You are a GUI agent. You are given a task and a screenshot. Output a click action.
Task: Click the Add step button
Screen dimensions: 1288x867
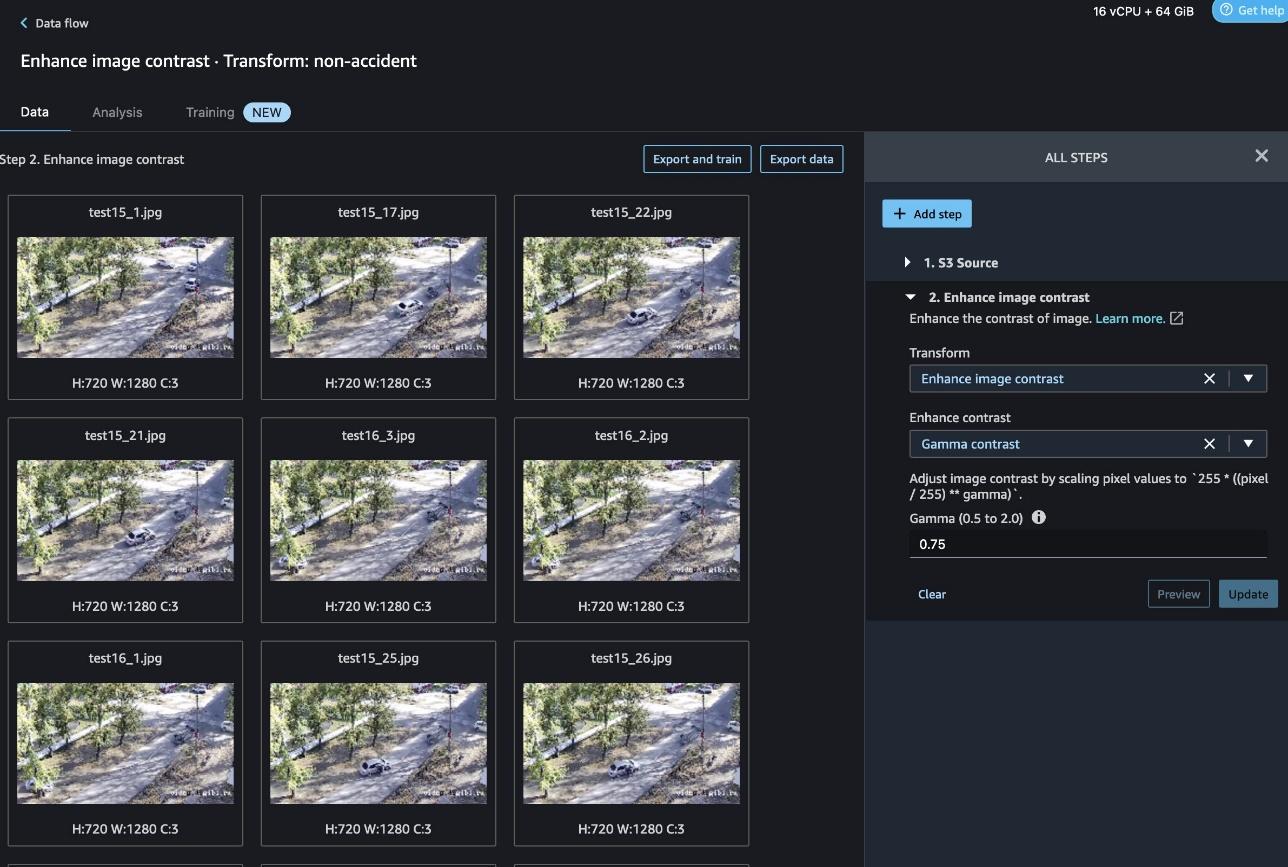(926, 214)
